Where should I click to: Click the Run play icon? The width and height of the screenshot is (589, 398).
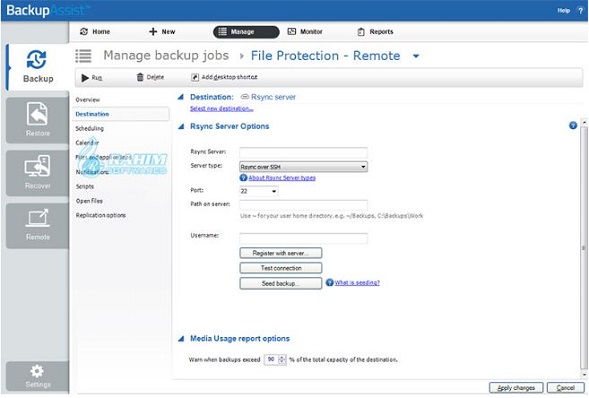click(85, 77)
